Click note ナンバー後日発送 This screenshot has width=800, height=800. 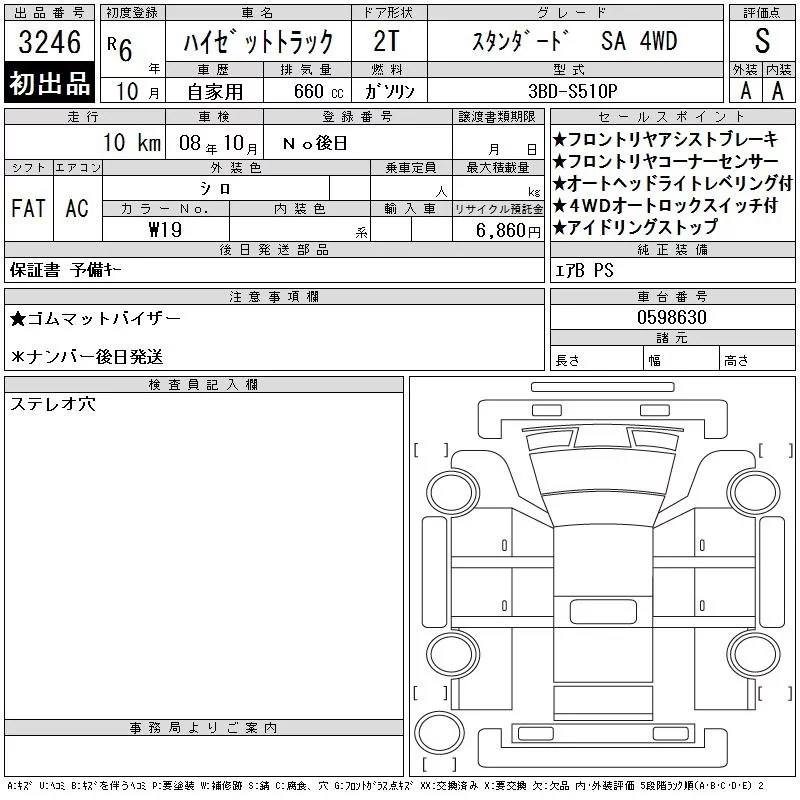tap(87, 357)
